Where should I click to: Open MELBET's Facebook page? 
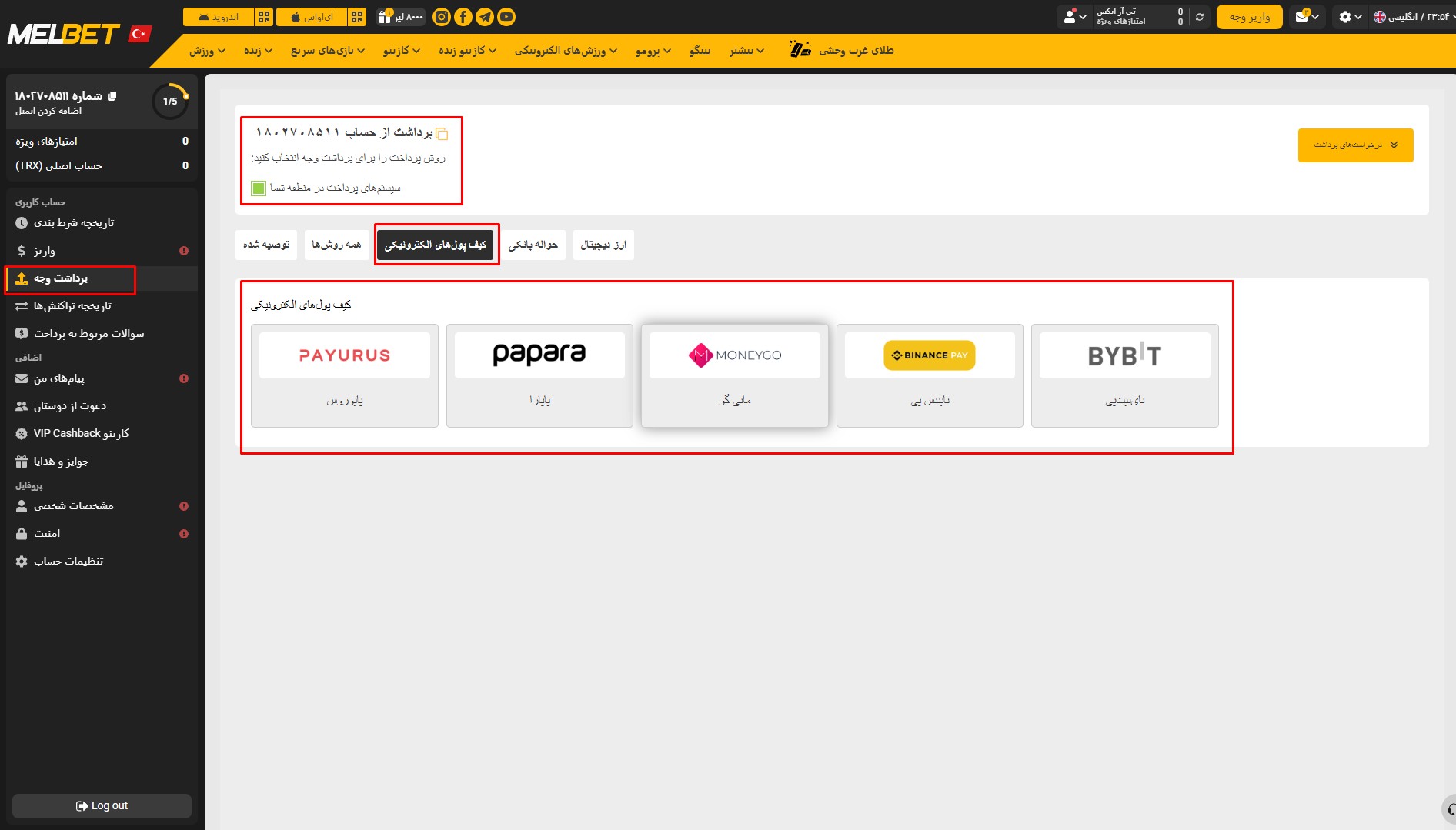pyautogui.click(x=463, y=17)
